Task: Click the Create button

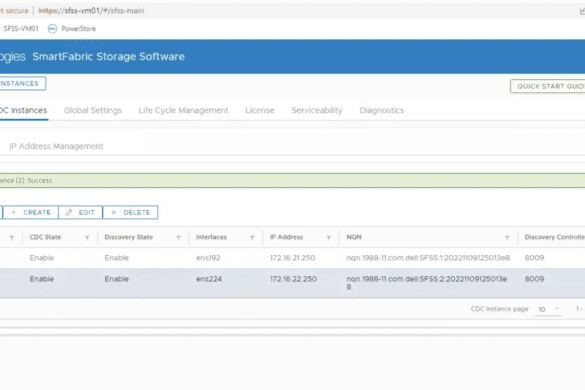Action: pos(31,212)
